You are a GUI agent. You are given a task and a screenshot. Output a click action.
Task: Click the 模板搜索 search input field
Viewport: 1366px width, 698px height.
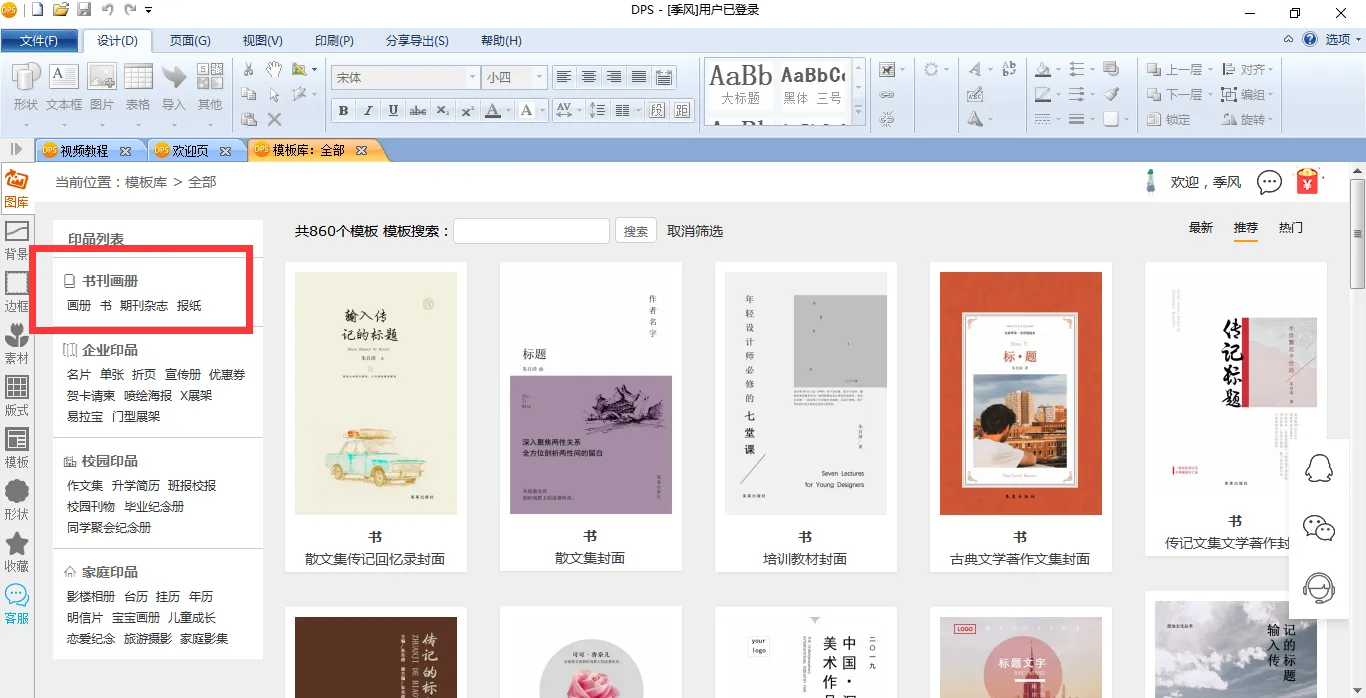pos(531,231)
